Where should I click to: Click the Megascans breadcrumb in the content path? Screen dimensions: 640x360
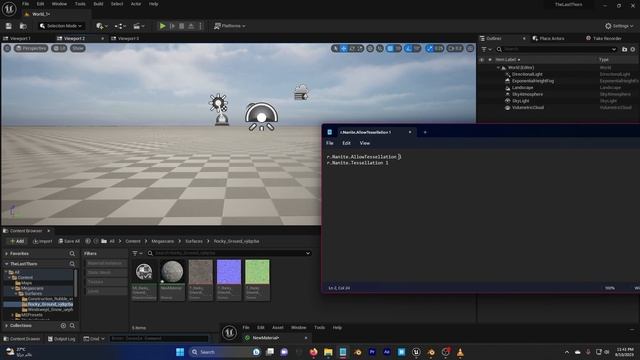[x=162, y=241]
